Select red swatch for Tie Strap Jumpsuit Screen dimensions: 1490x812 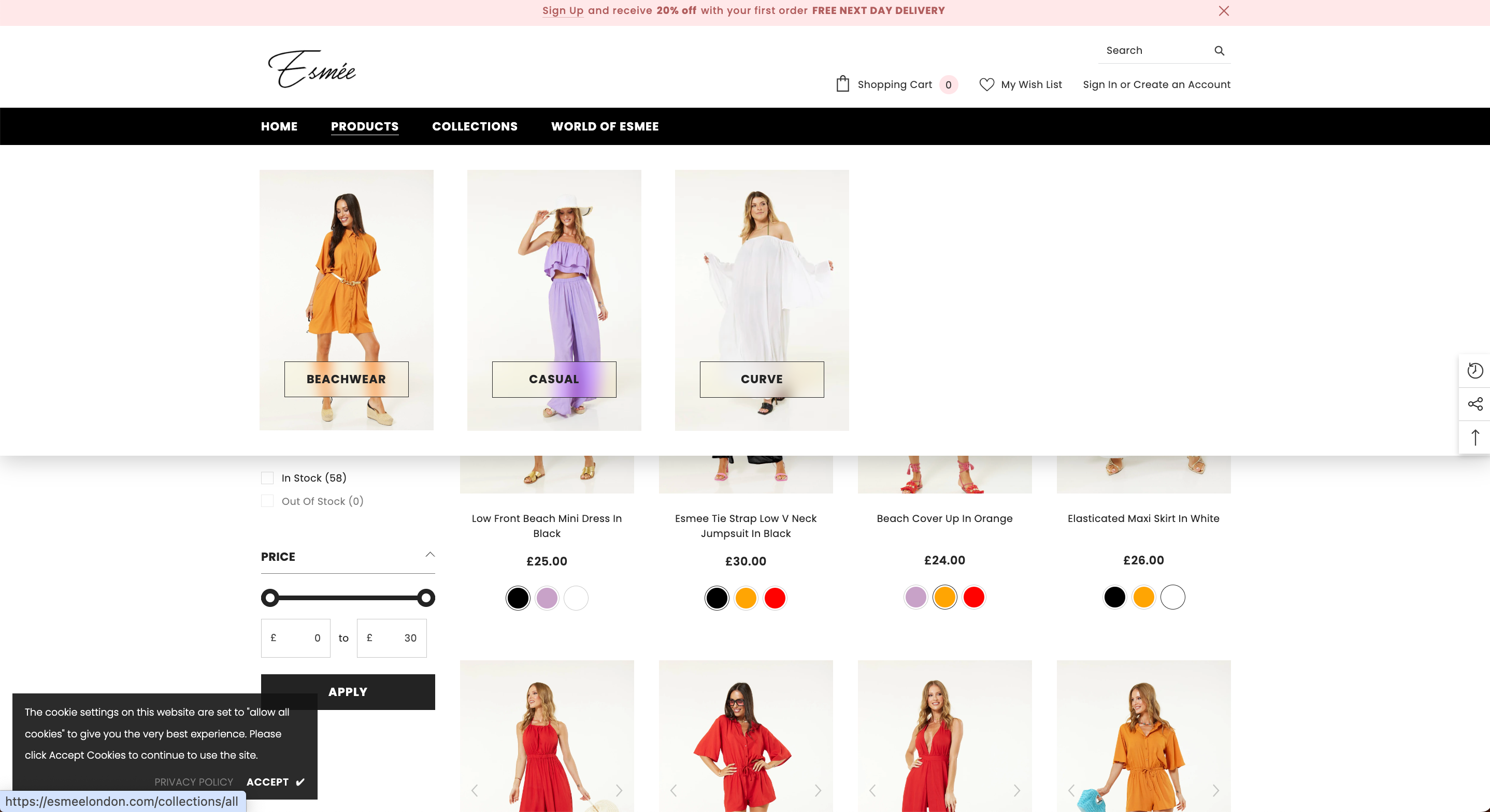(775, 598)
